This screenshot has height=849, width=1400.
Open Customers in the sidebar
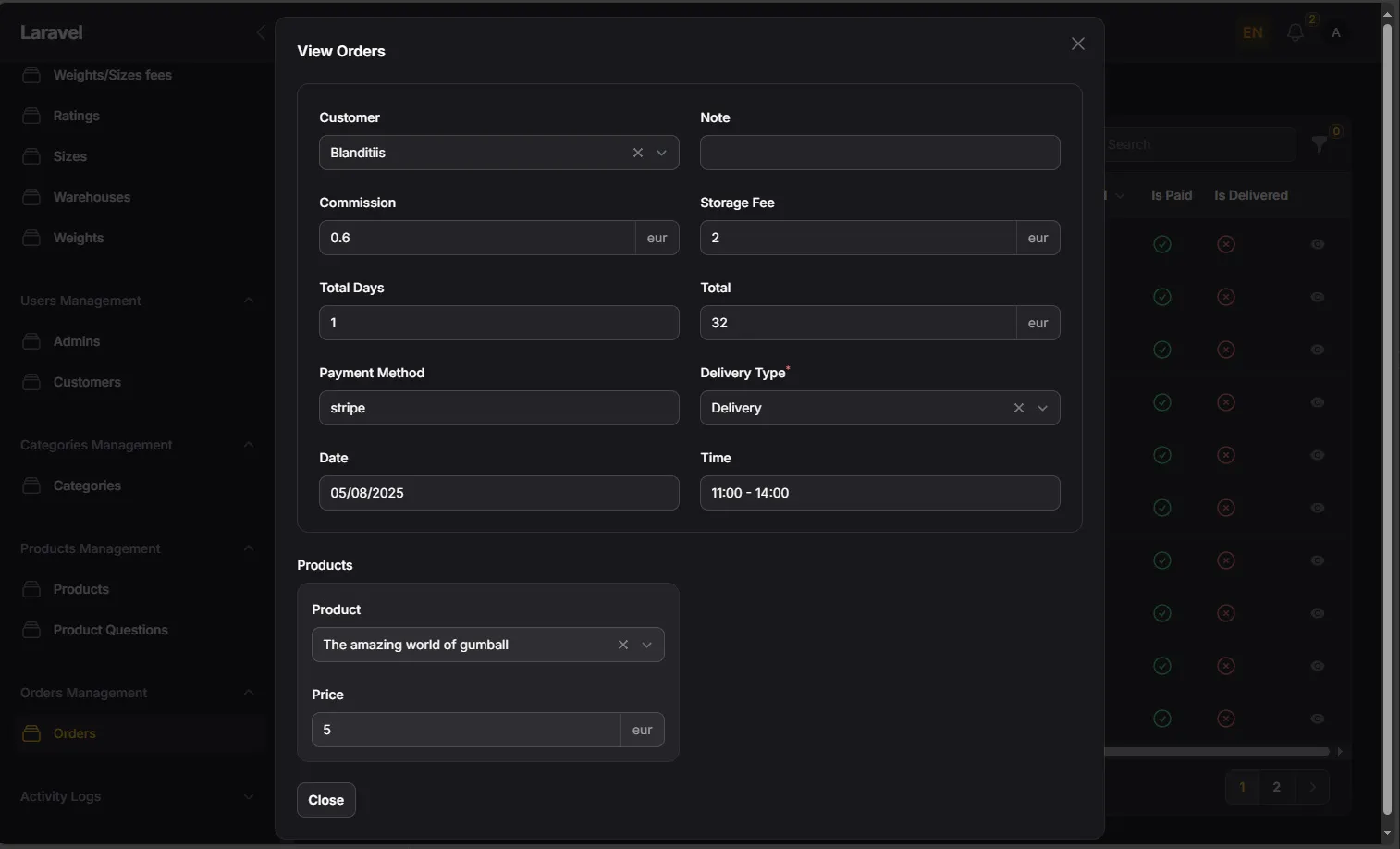click(87, 382)
